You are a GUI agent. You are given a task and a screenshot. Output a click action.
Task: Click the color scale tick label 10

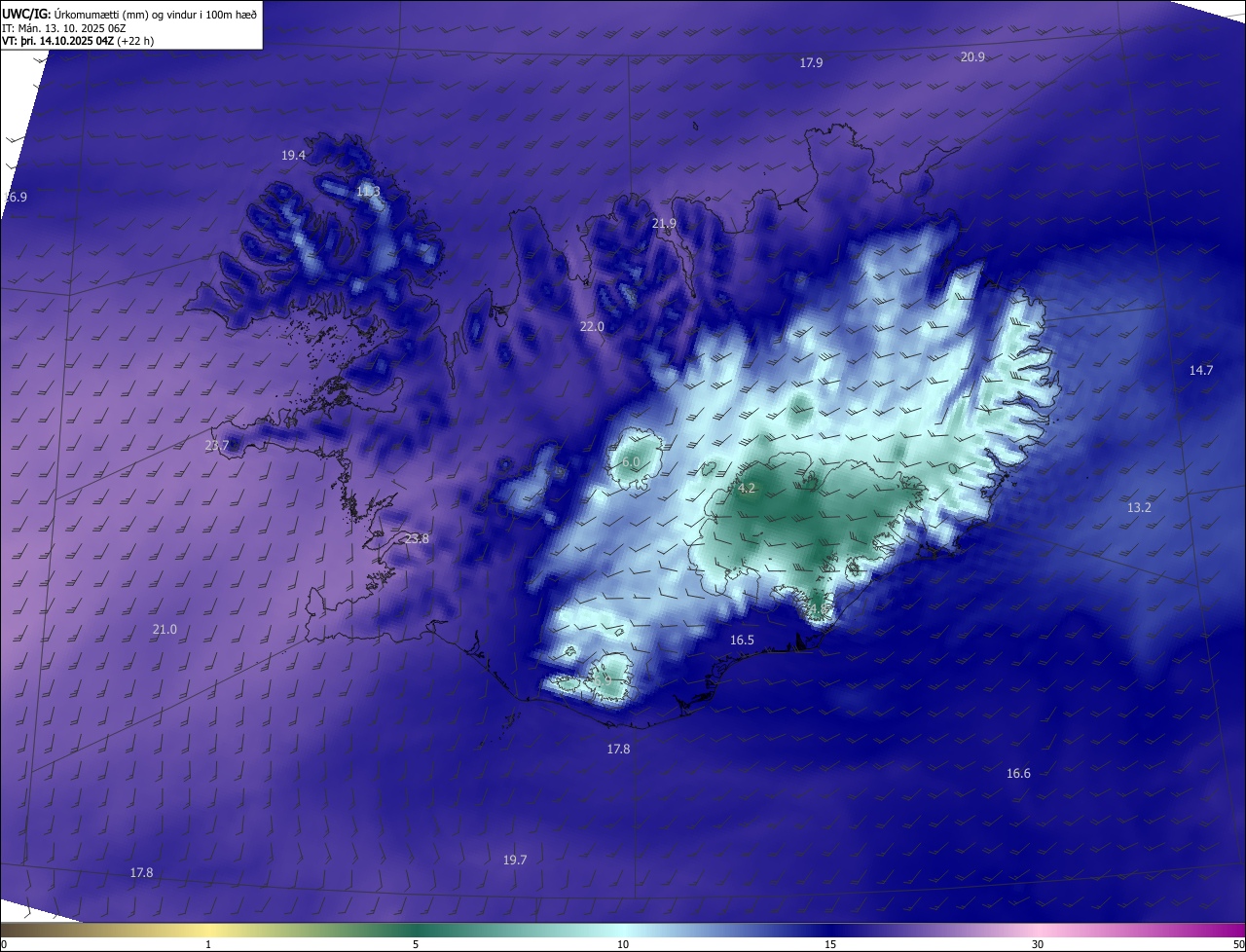click(623, 944)
